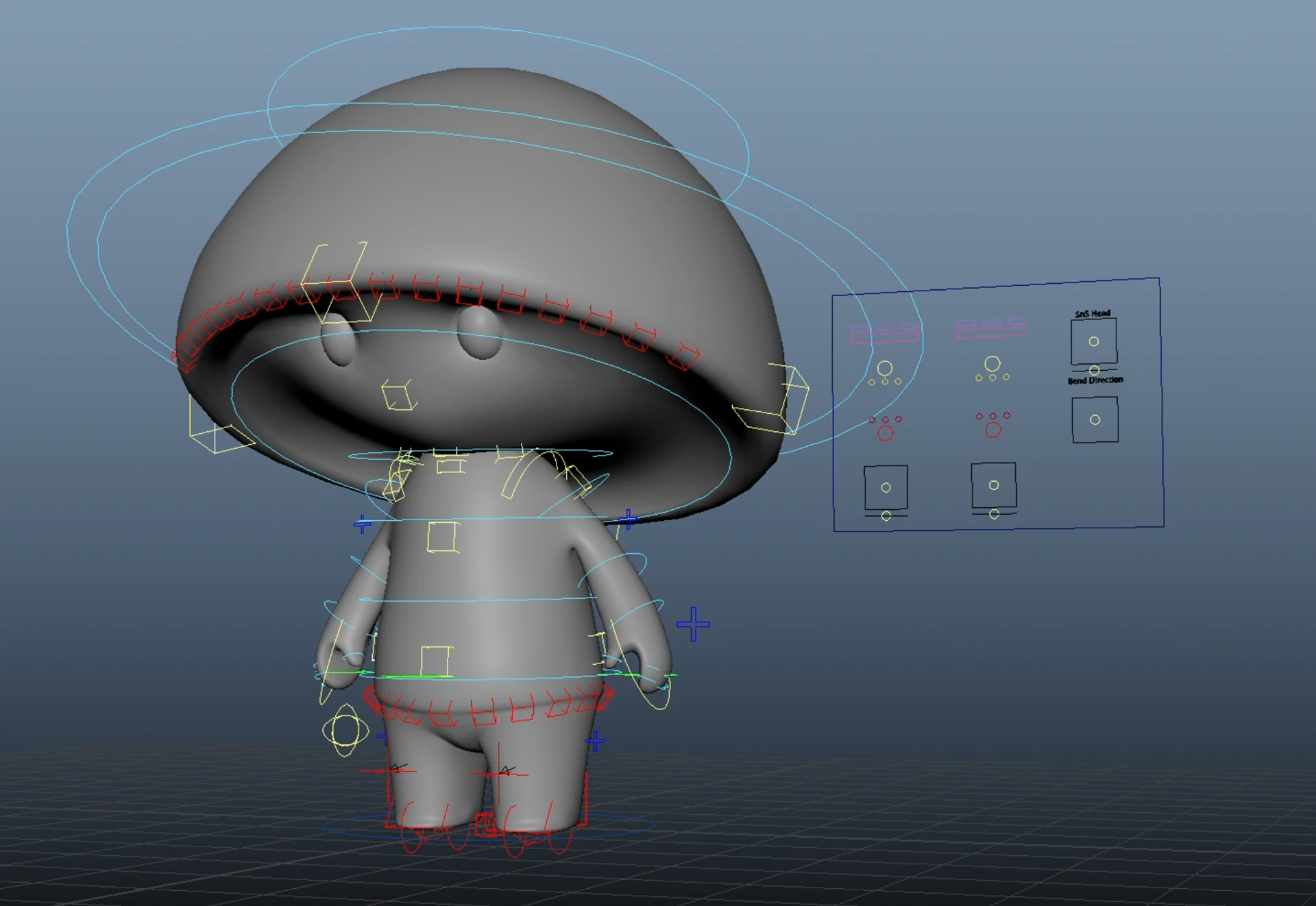Viewport: 1316px width, 906px height.
Task: Select the large red circle in panel's left column
Action: [886, 433]
